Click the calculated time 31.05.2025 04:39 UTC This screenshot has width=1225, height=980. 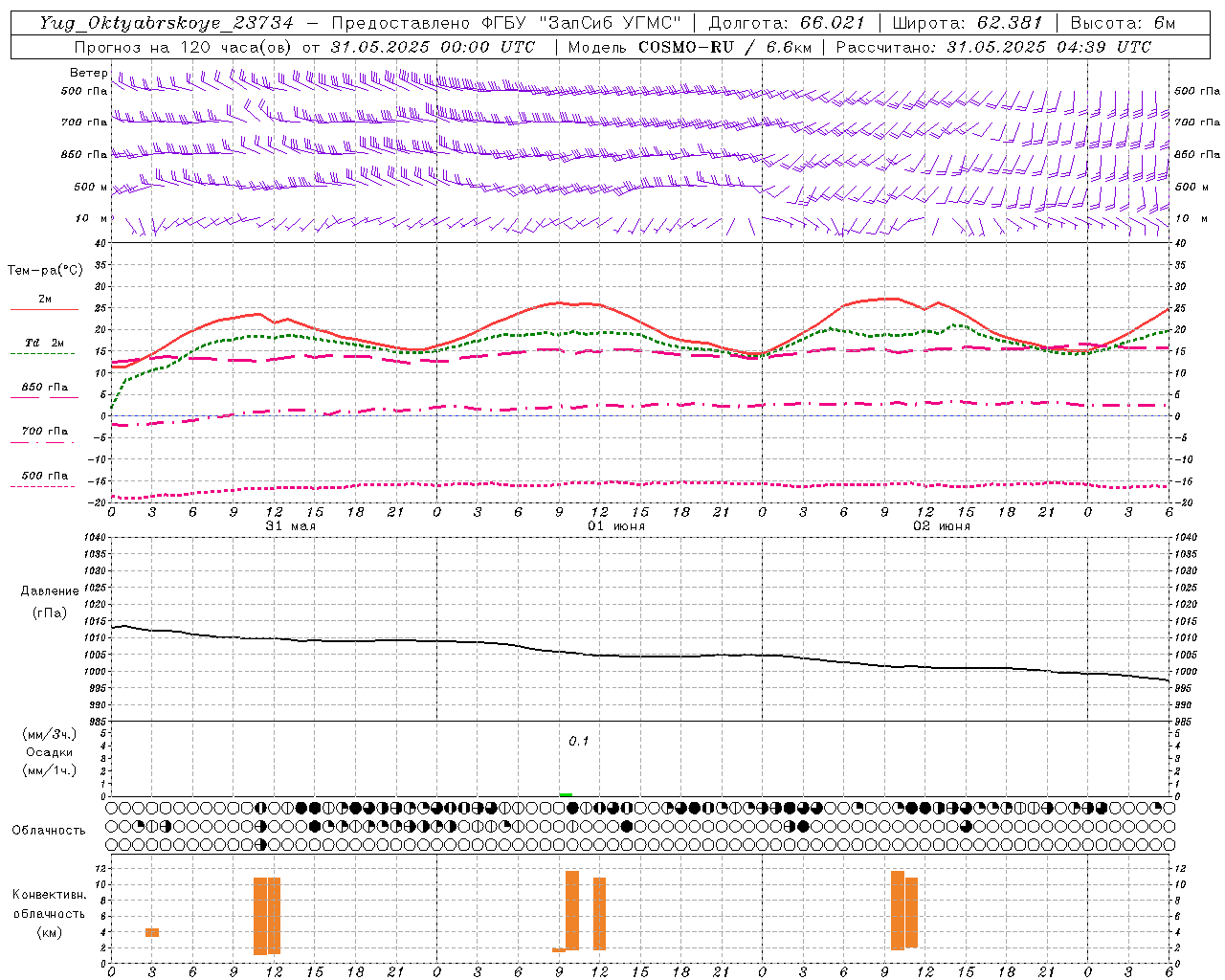(1049, 47)
